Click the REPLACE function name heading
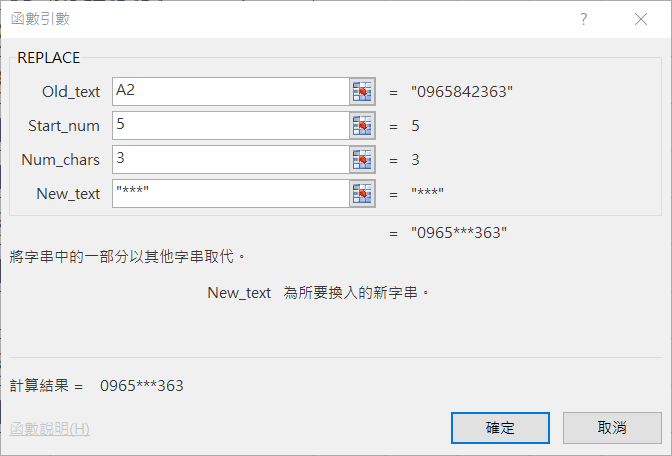The height and width of the screenshot is (456, 672). pyautogui.click(x=48, y=58)
